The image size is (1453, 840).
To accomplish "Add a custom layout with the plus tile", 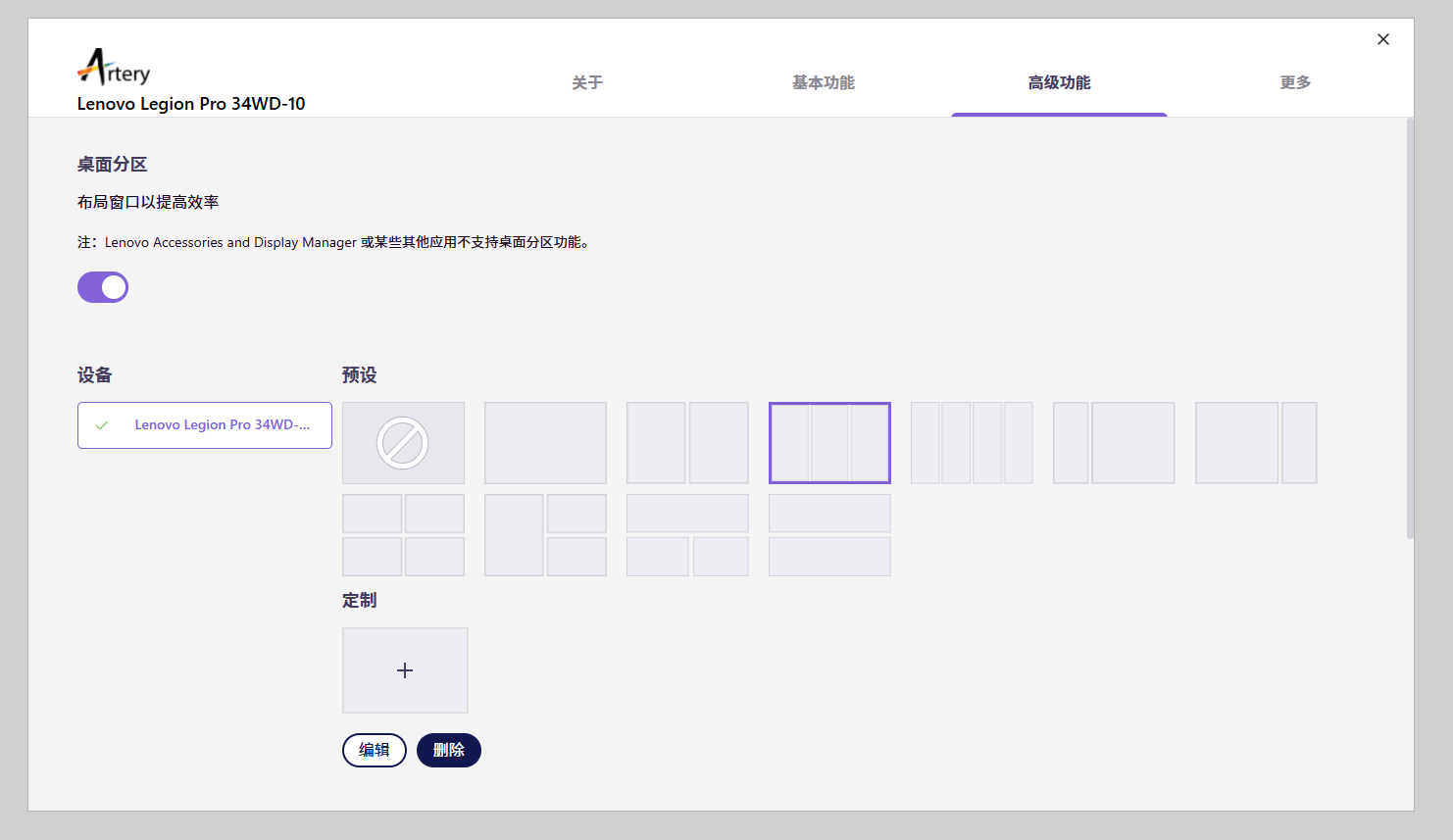I will coord(405,670).
